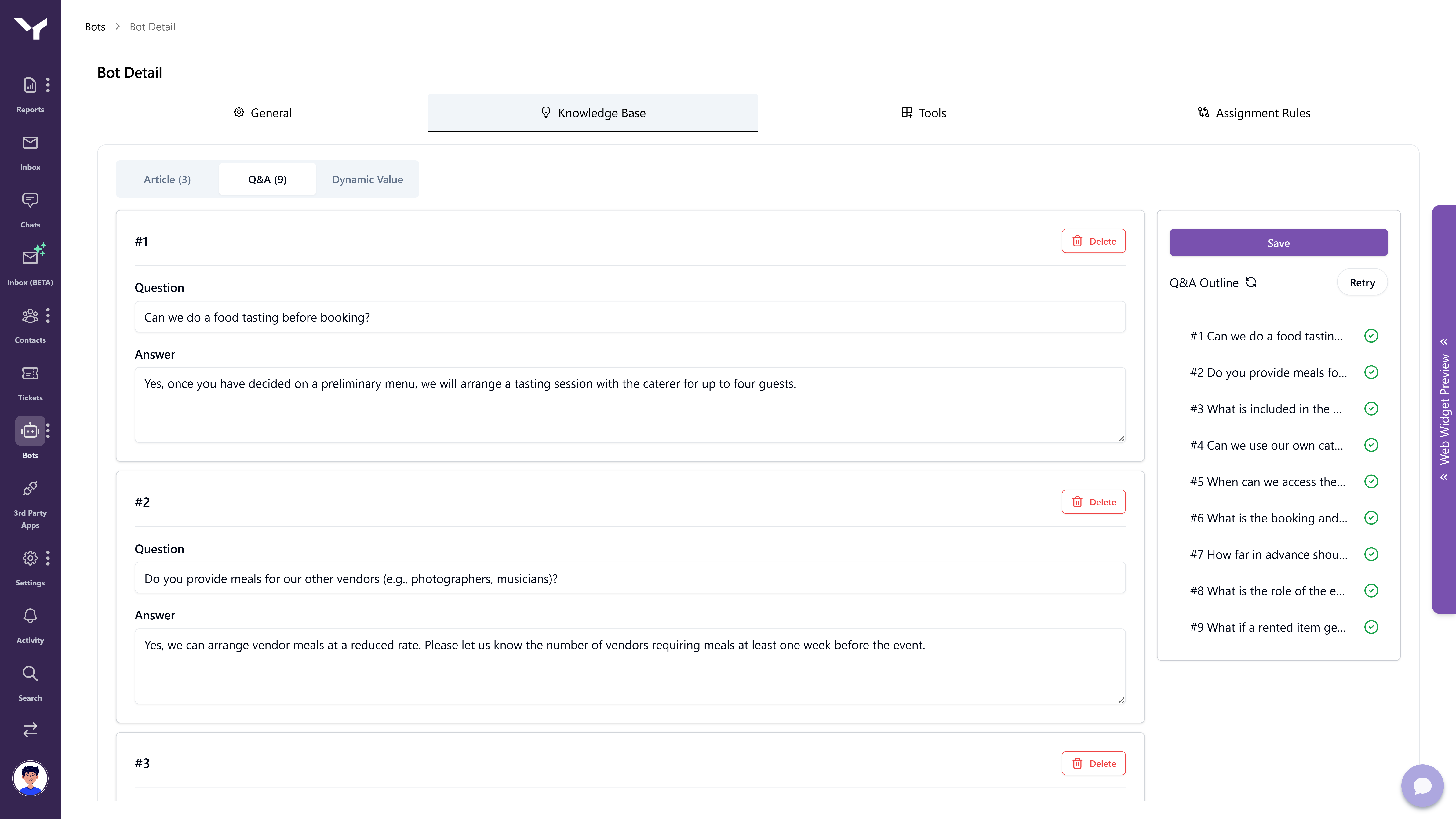Select the Knowledge Base tab
The width and height of the screenshot is (1456, 819).
coord(593,113)
